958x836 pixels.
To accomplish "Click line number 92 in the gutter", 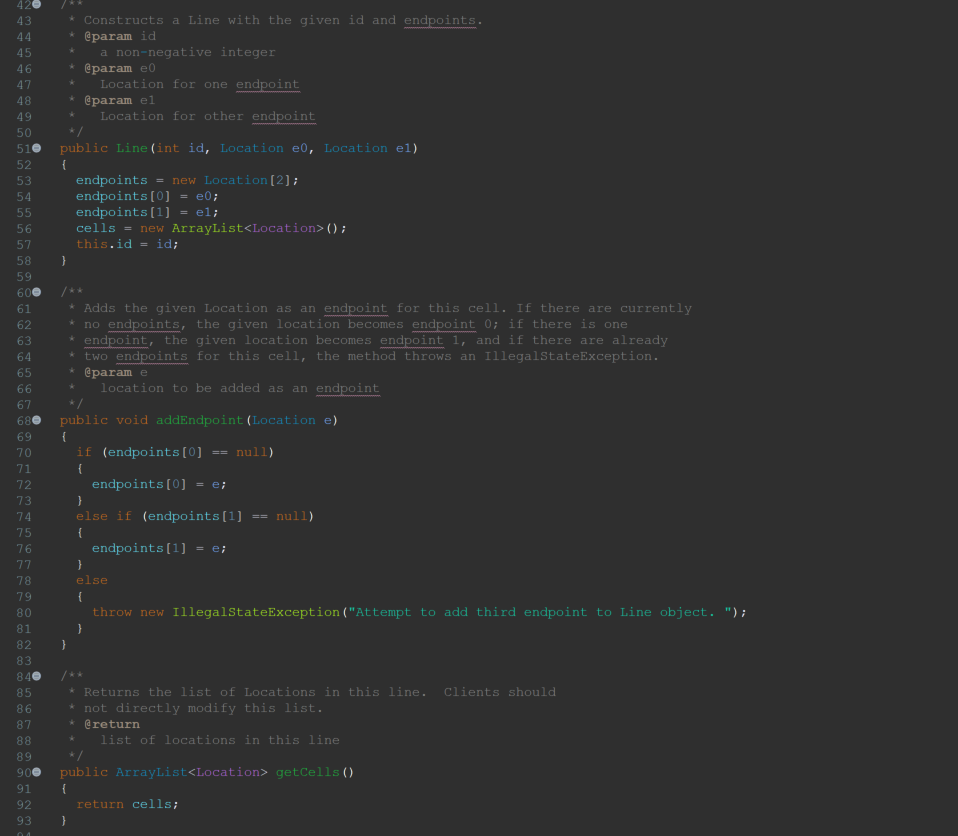I will 24,805.
